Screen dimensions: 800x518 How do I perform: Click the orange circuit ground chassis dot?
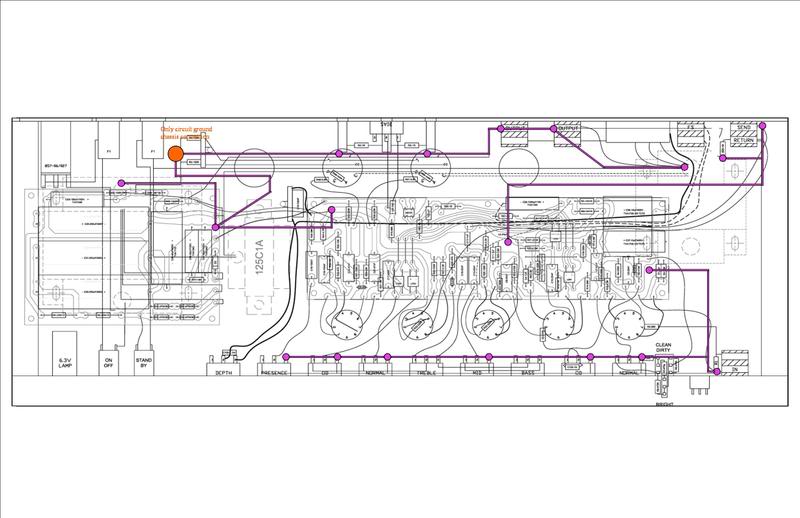(x=175, y=154)
